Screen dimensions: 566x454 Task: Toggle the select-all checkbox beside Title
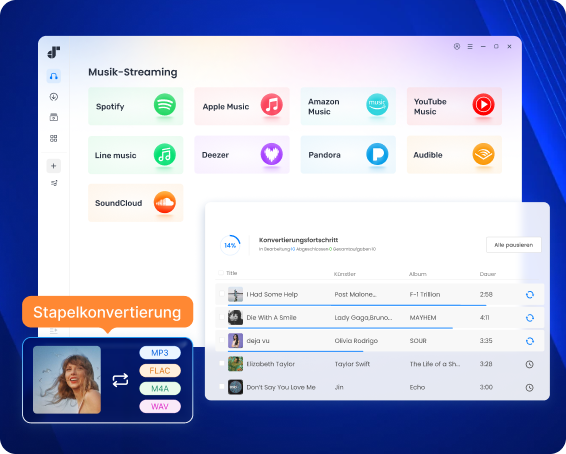[221, 273]
